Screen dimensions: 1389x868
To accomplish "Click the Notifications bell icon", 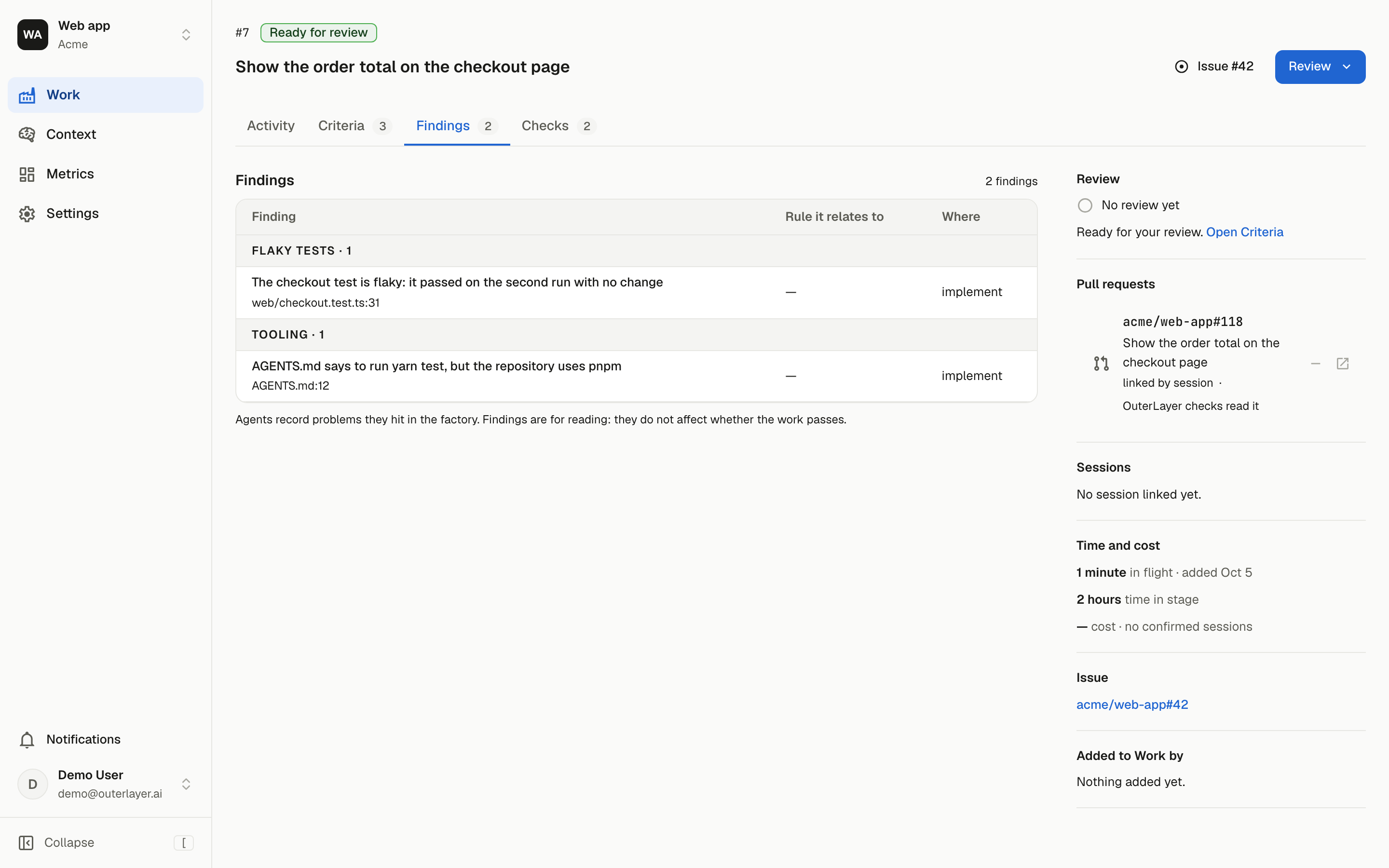I will (x=27, y=739).
